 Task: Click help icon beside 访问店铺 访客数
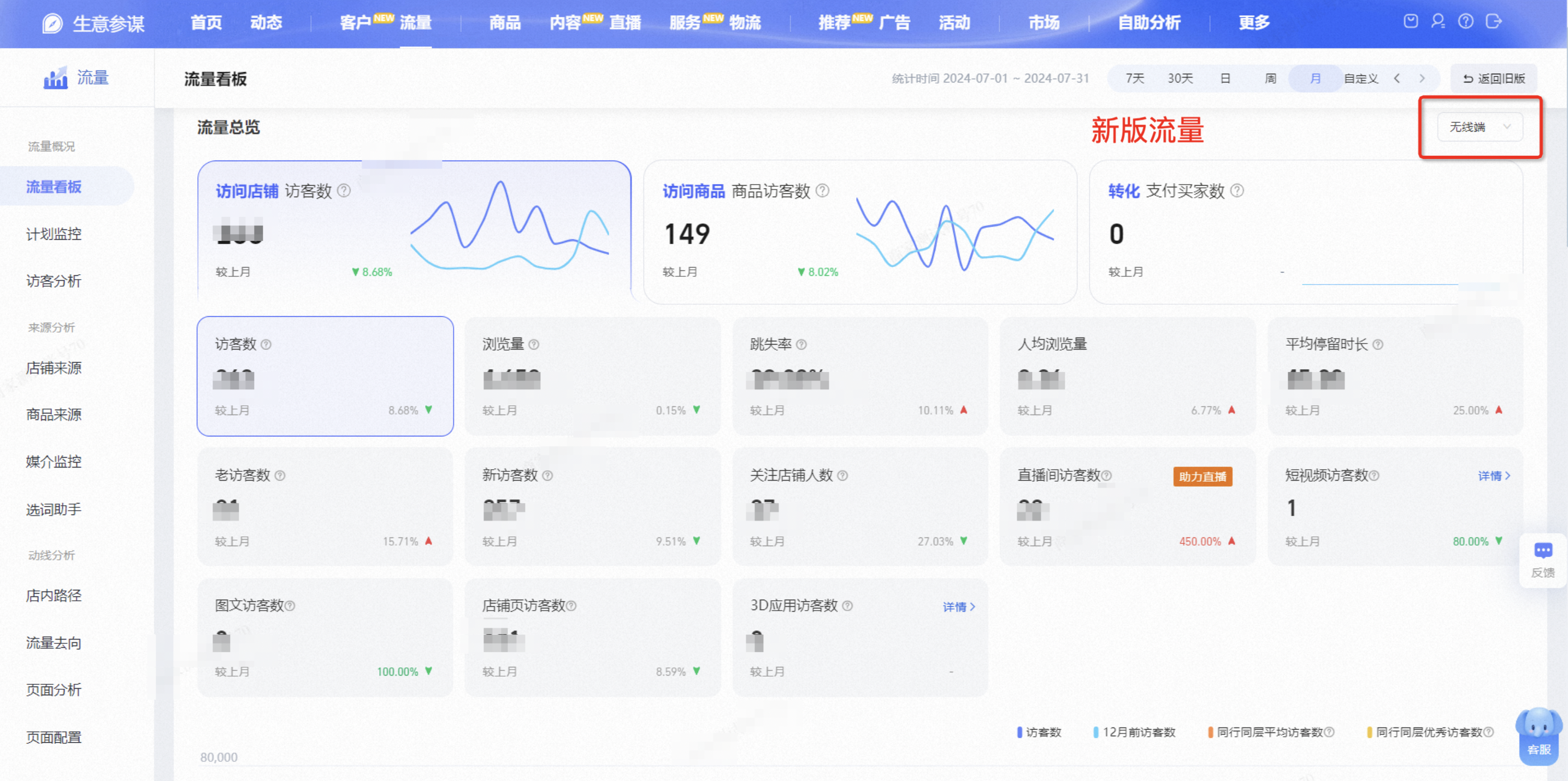tap(344, 191)
